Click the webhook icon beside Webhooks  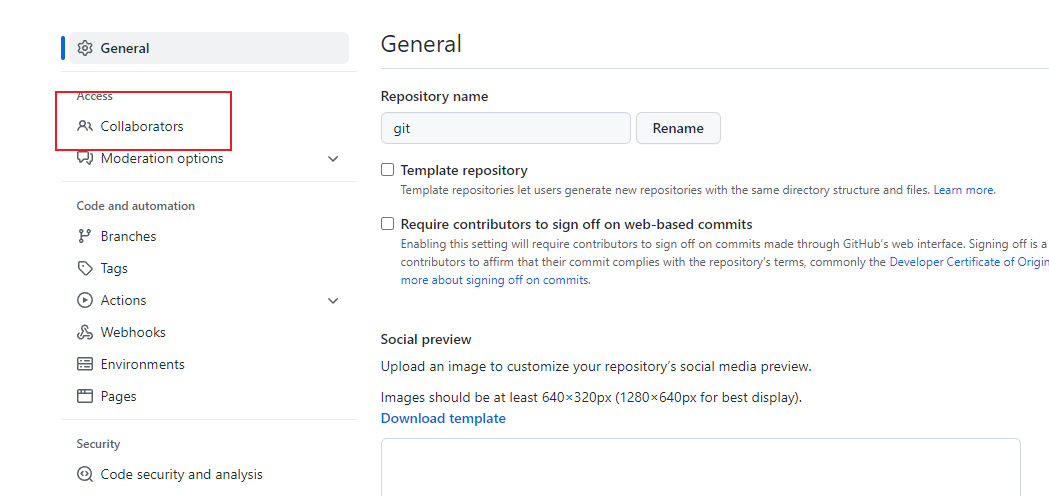pyautogui.click(x=84, y=333)
